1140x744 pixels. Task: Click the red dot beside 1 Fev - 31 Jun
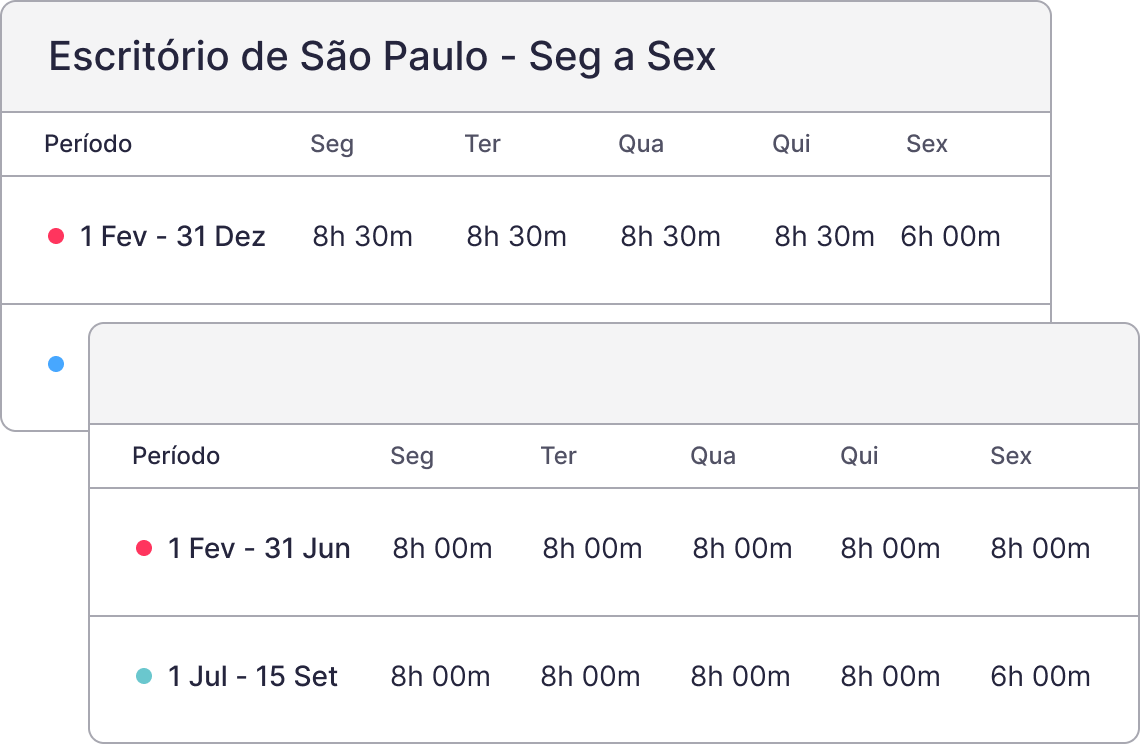pos(144,548)
